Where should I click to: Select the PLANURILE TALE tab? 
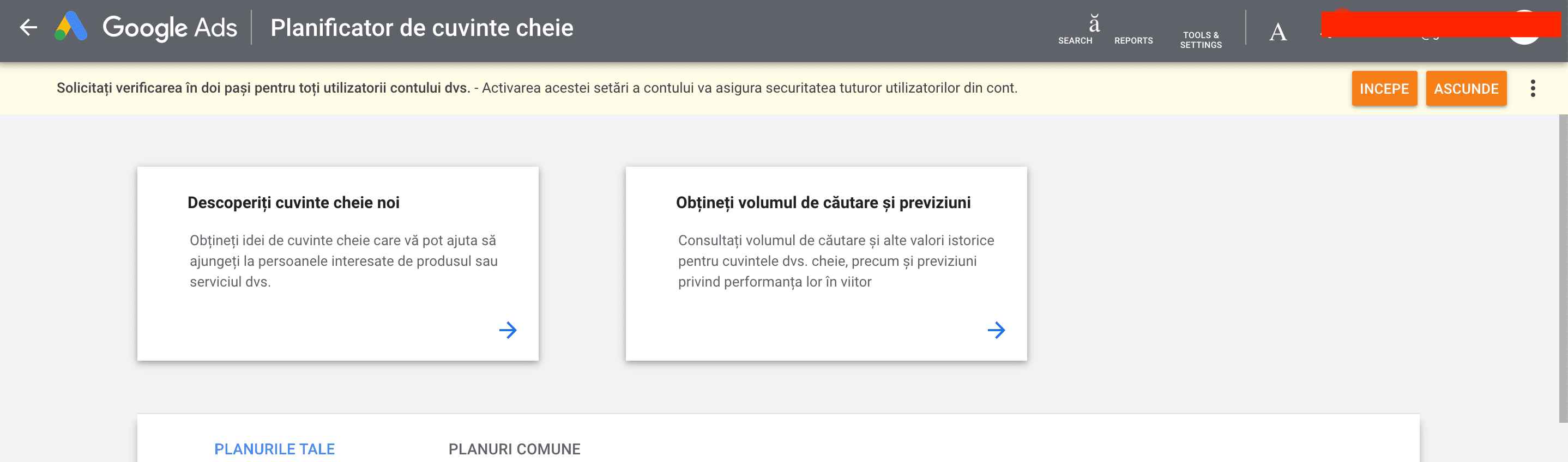pos(275,449)
